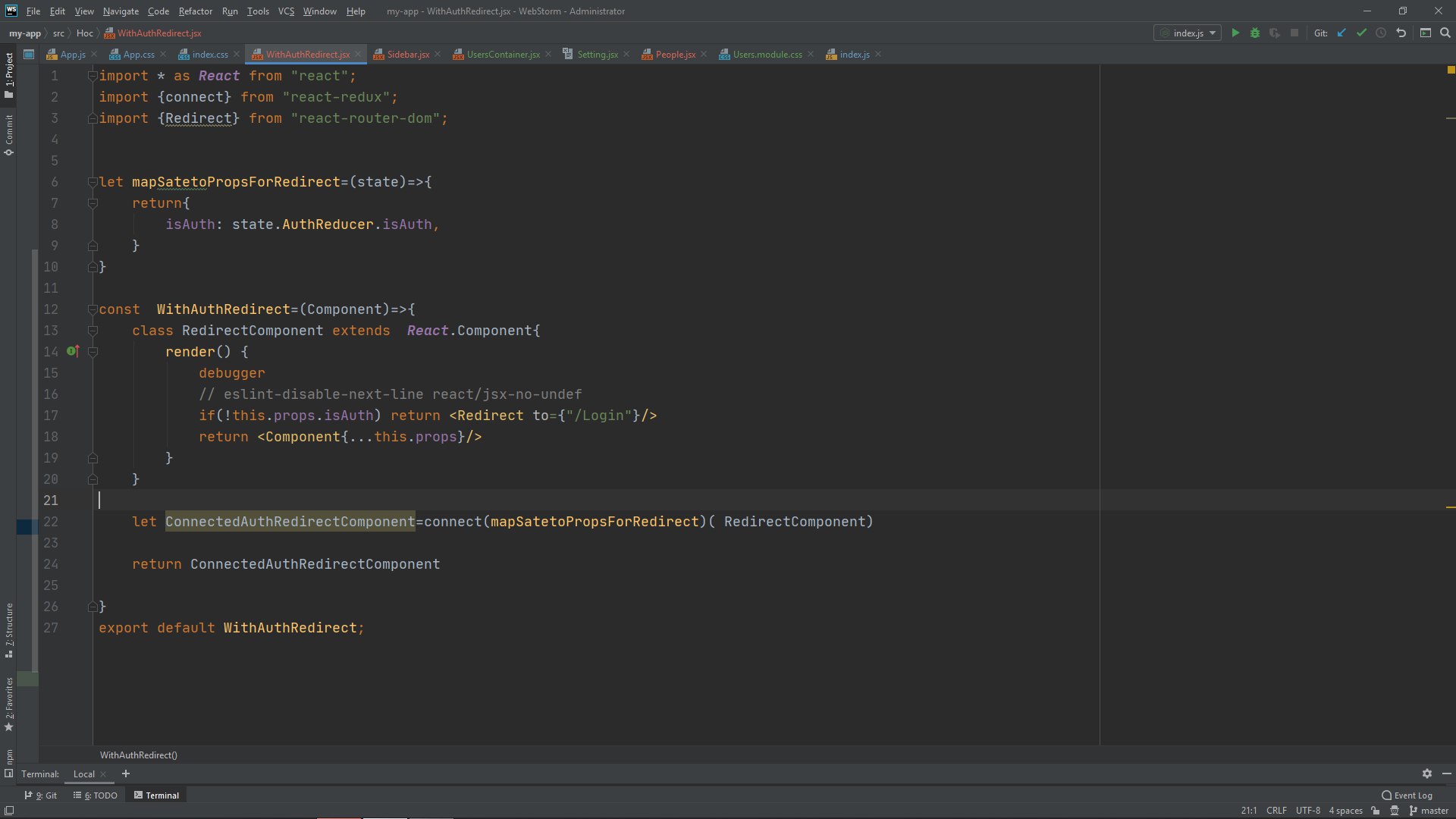The image size is (1456, 819).
Task: Click Git update project blue arrow
Action: (x=1341, y=33)
